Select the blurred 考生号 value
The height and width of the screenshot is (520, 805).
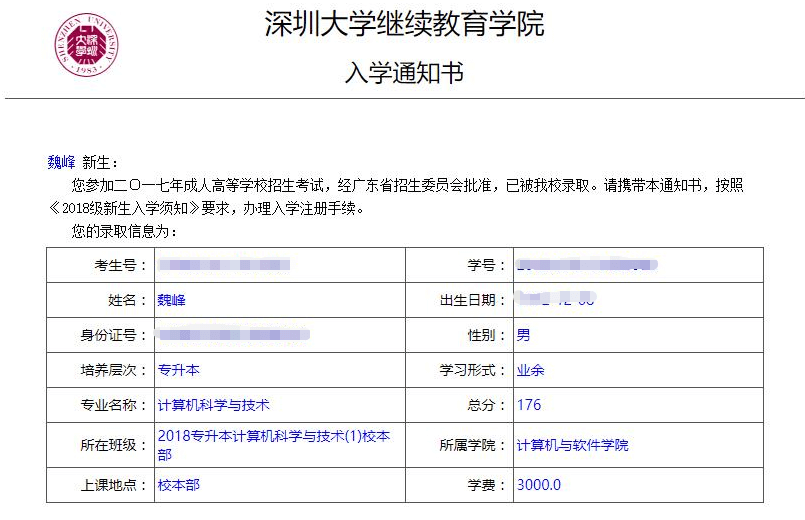(x=224, y=265)
